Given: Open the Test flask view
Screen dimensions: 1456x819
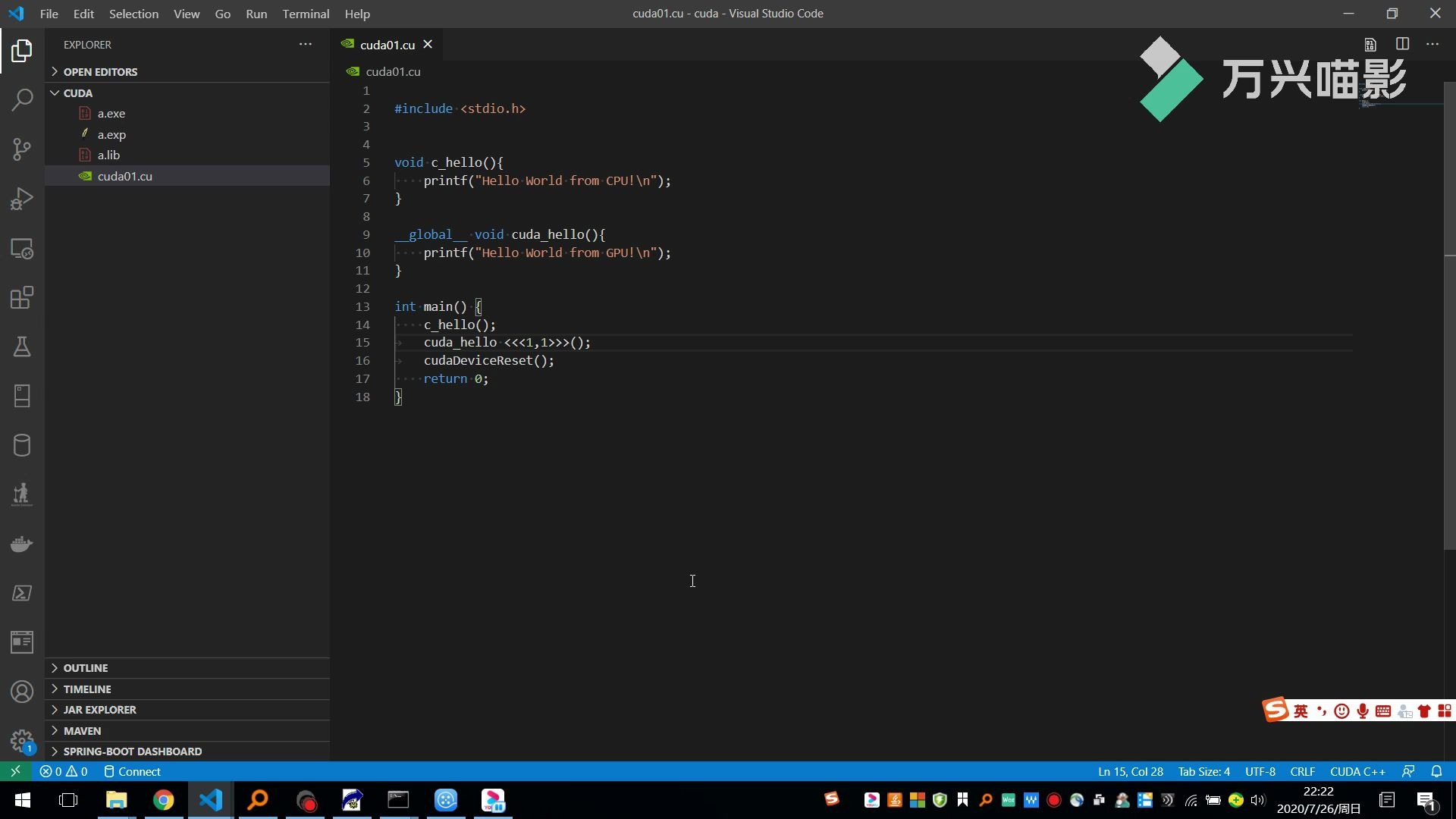Looking at the screenshot, I should [x=22, y=347].
